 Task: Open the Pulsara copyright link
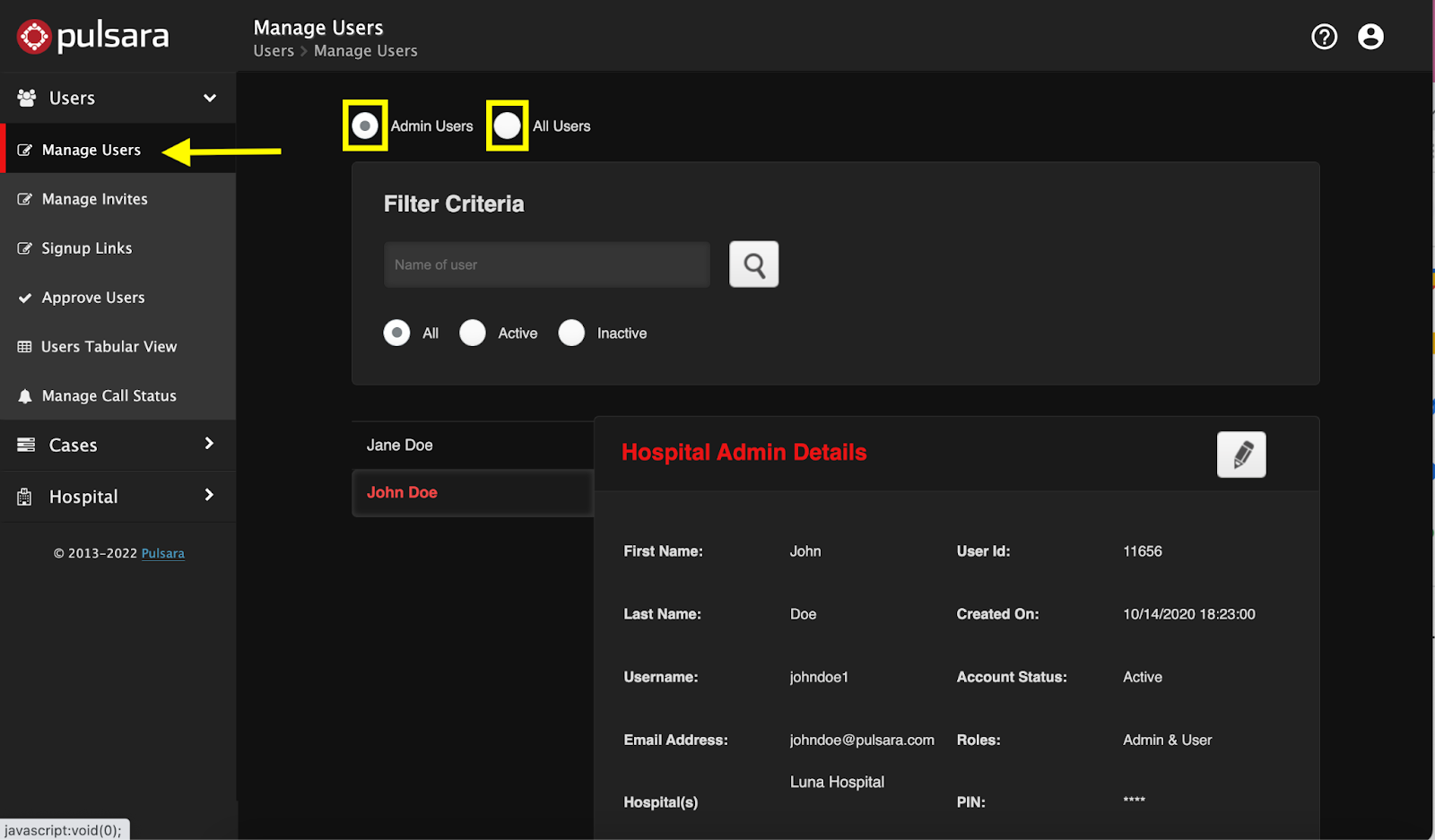coord(162,553)
